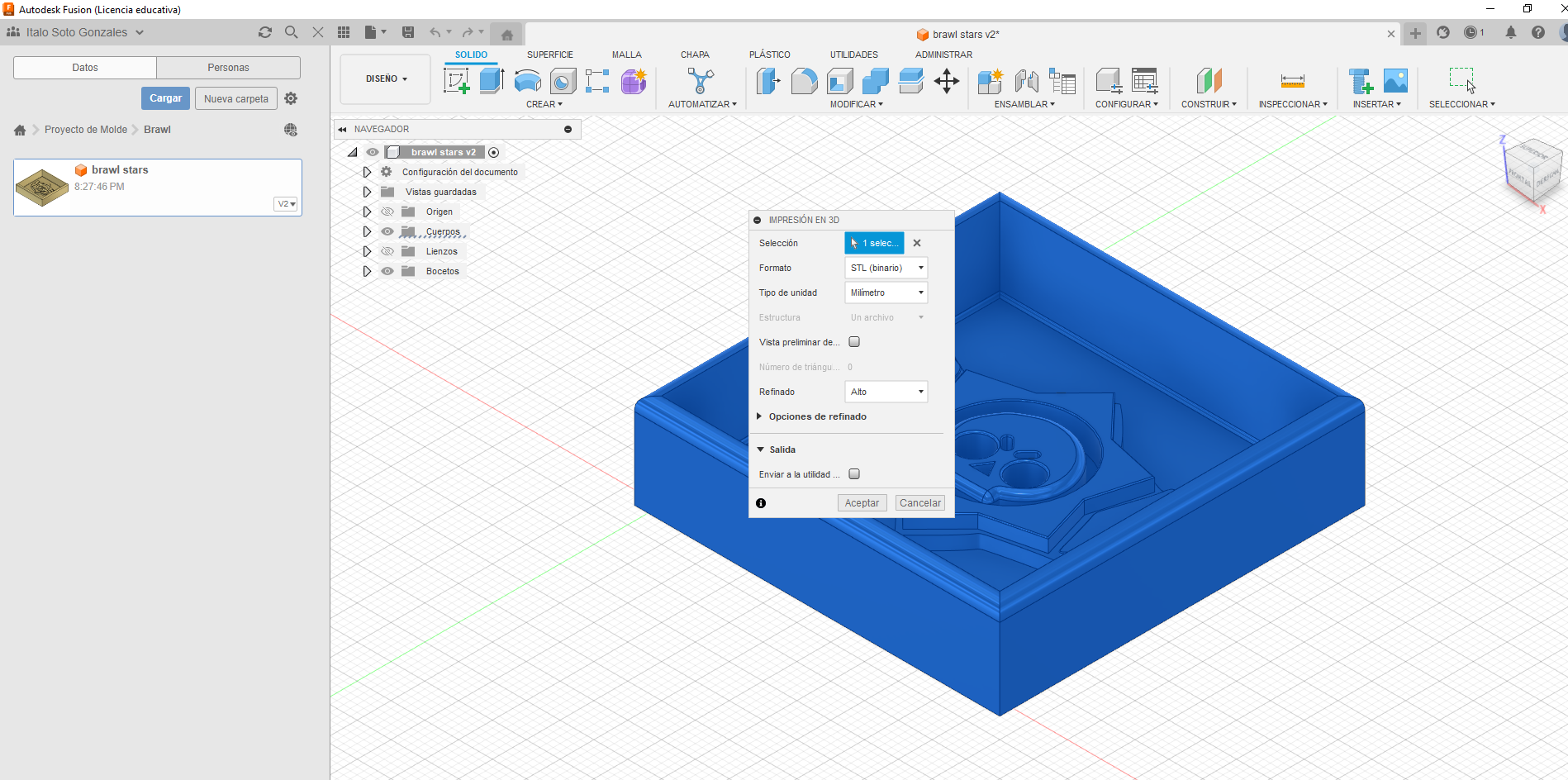This screenshot has width=1568, height=780.
Task: Click the Undo arrow
Action: click(x=435, y=32)
